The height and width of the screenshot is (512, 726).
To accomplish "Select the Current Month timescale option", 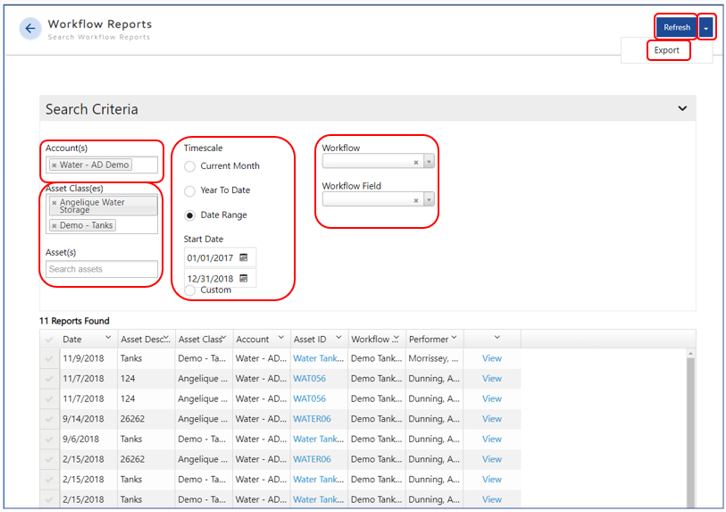I will click(190, 166).
